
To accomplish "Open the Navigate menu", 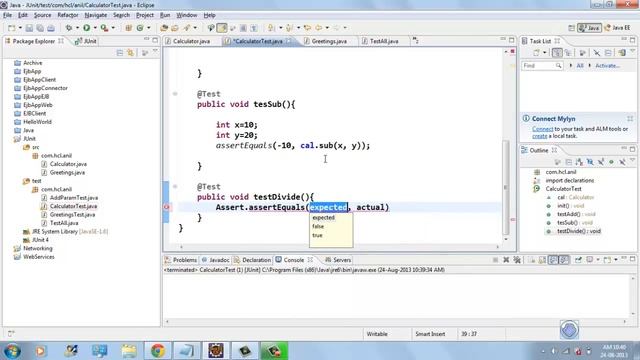I will click(96, 15).
